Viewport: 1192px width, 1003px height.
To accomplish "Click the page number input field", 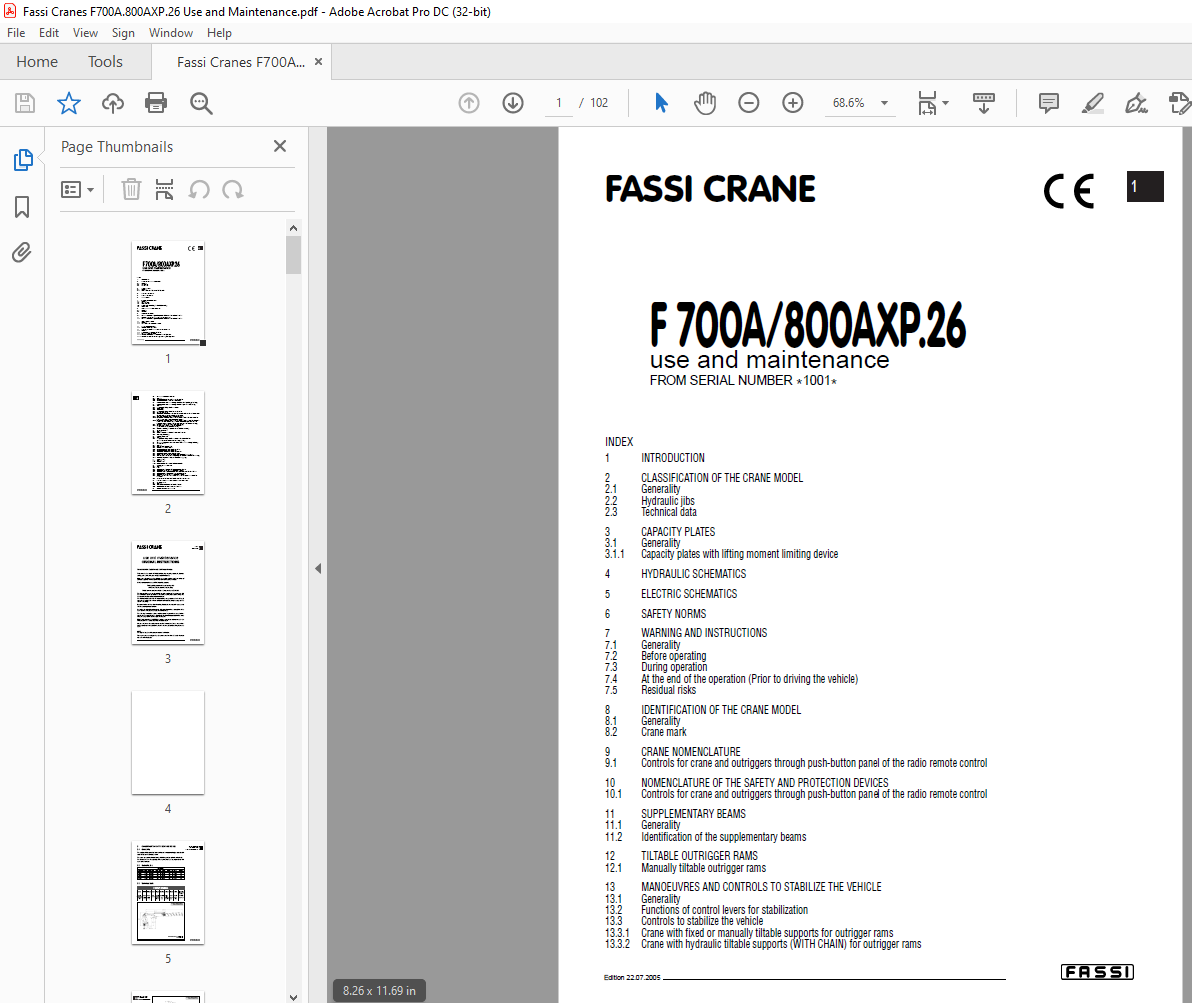I will (x=559, y=103).
